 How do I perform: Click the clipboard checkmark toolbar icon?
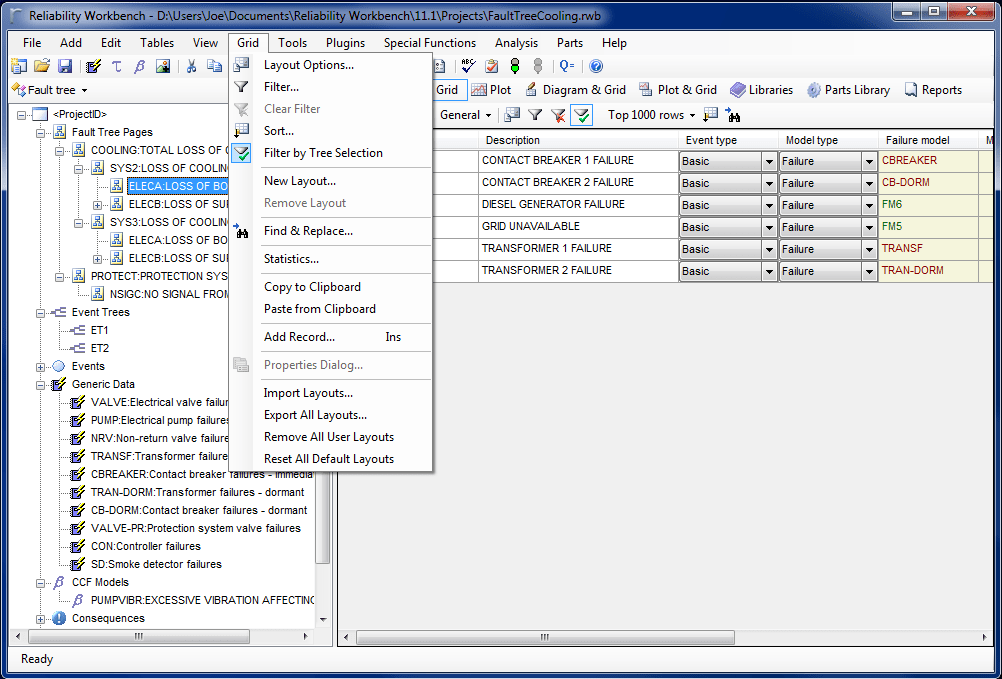pyautogui.click(x=491, y=66)
